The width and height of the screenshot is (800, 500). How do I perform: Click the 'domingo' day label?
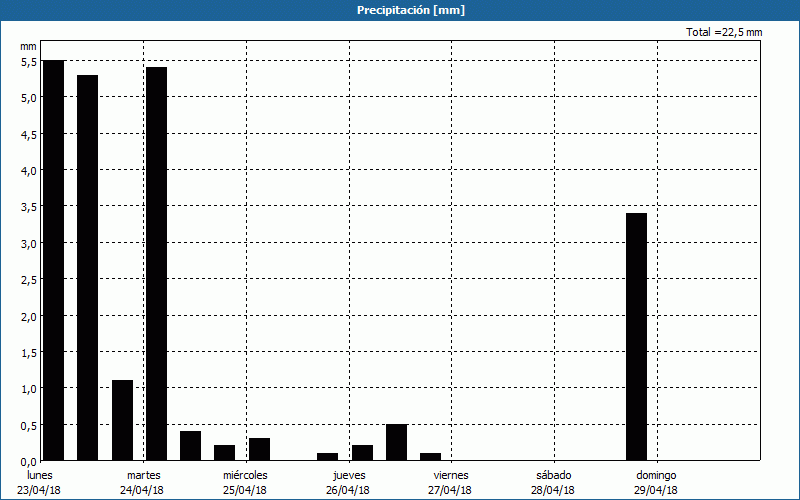click(656, 476)
